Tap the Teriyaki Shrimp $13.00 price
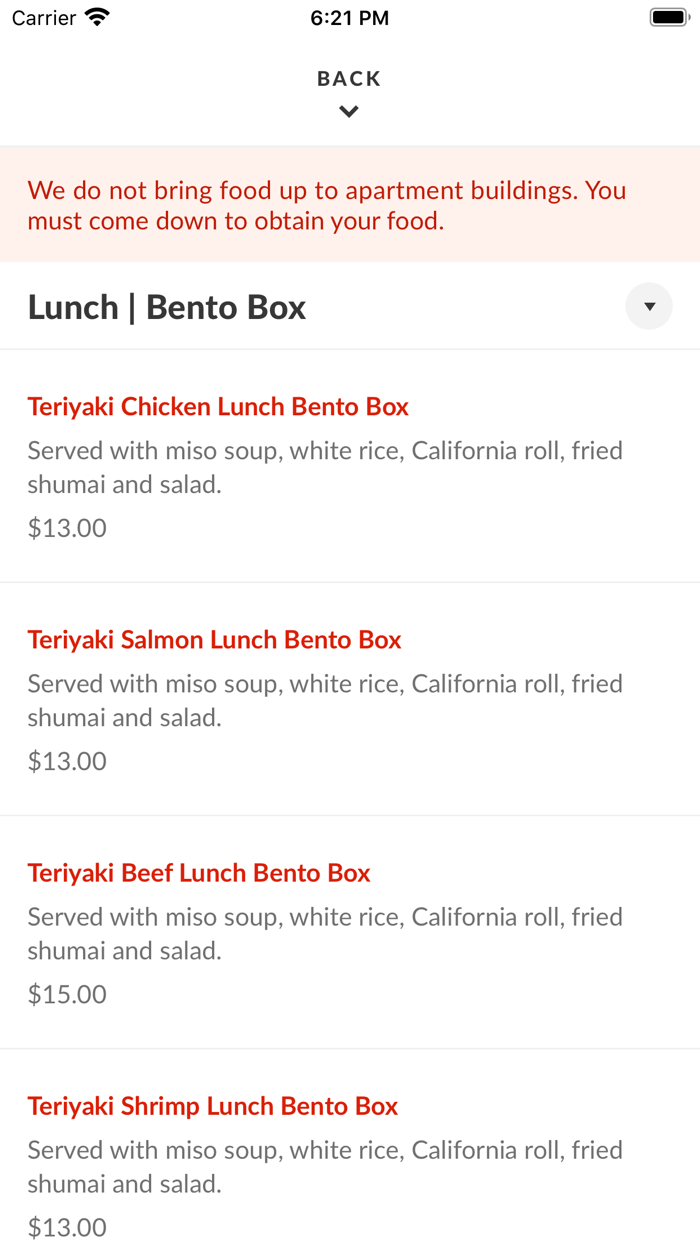This screenshot has width=700, height=1244. [67, 1227]
